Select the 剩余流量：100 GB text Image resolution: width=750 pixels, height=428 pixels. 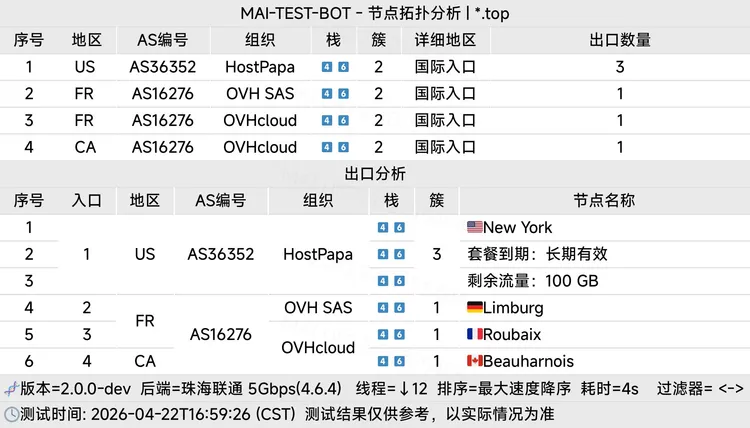[x=532, y=281]
